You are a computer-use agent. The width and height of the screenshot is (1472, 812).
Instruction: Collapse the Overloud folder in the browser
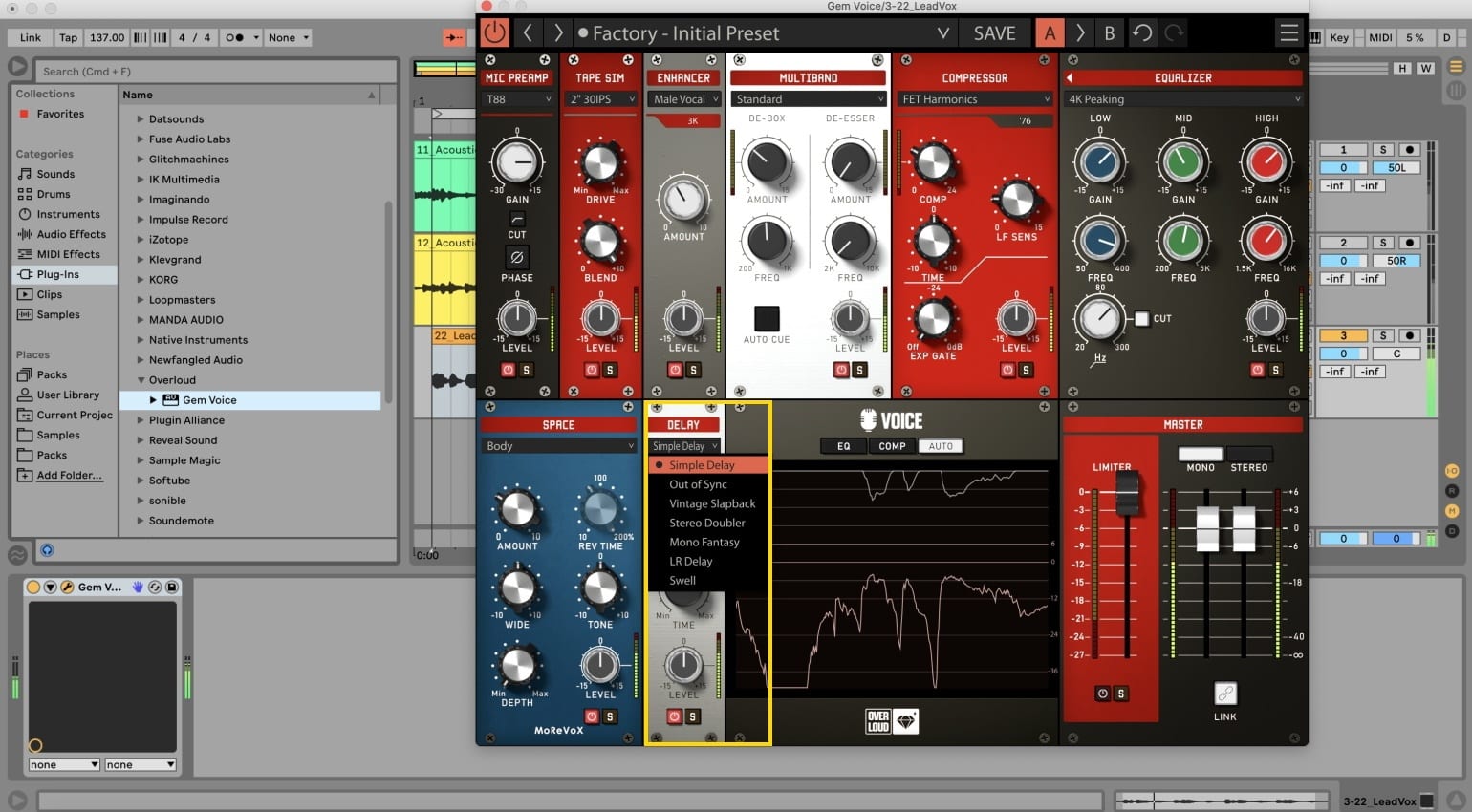tap(141, 380)
